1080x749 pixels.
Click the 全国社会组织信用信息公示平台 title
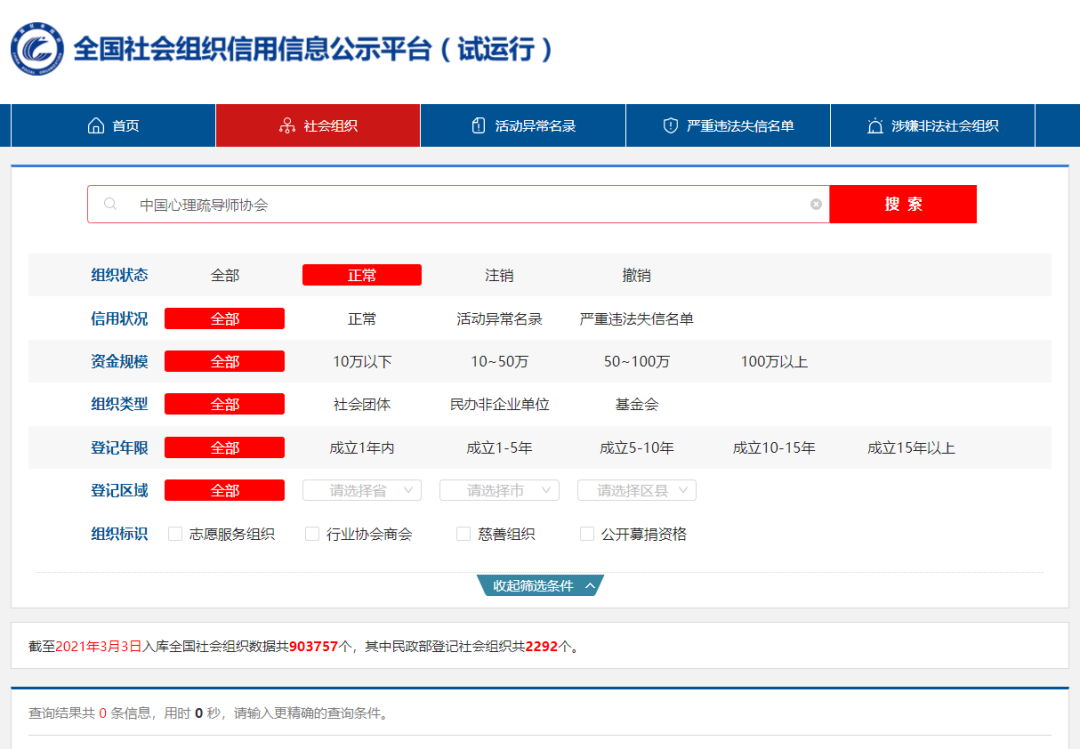pyautogui.click(x=312, y=49)
